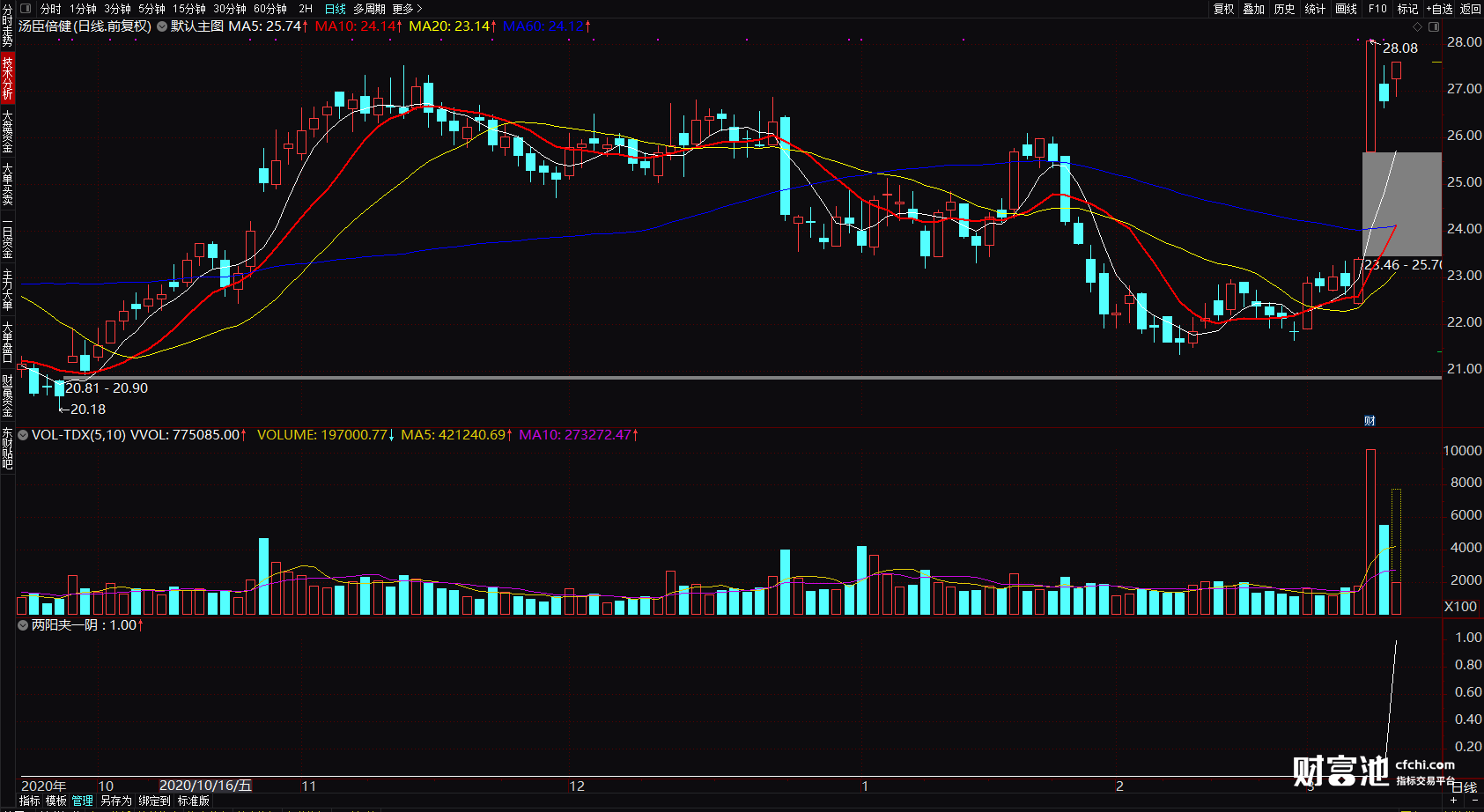
Task: Switch to 标准版 layout
Action: tap(194, 801)
